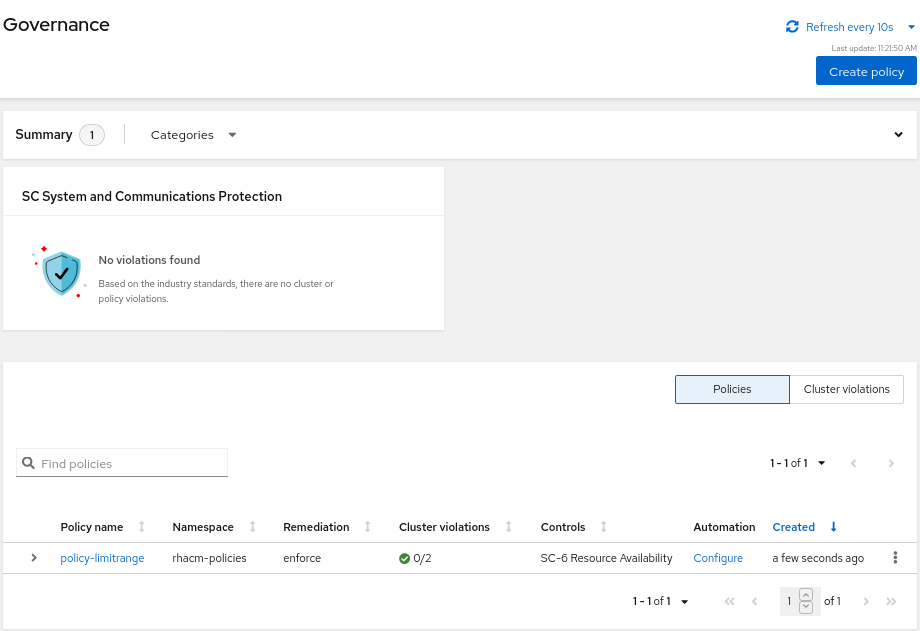Expand the policy-limitrange row
The image size is (920, 631).
pos(34,558)
